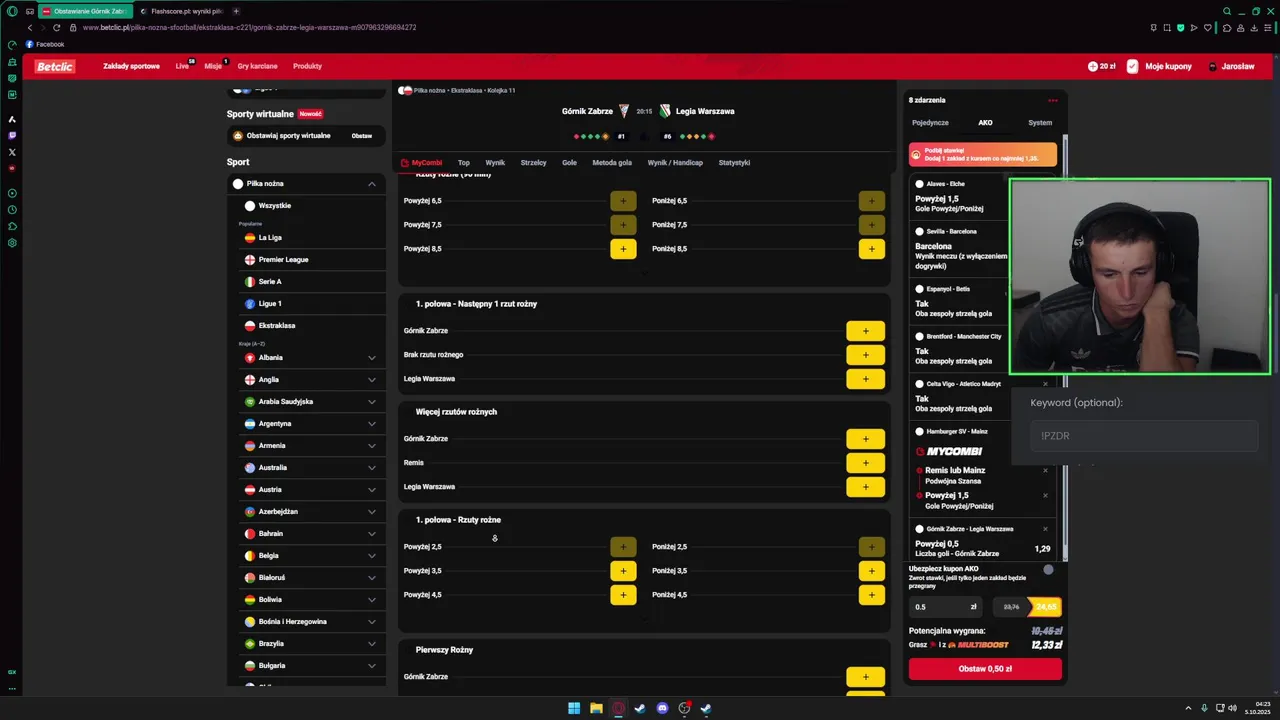
Task: Expand Arabia Saudyjska country list
Action: (x=371, y=402)
